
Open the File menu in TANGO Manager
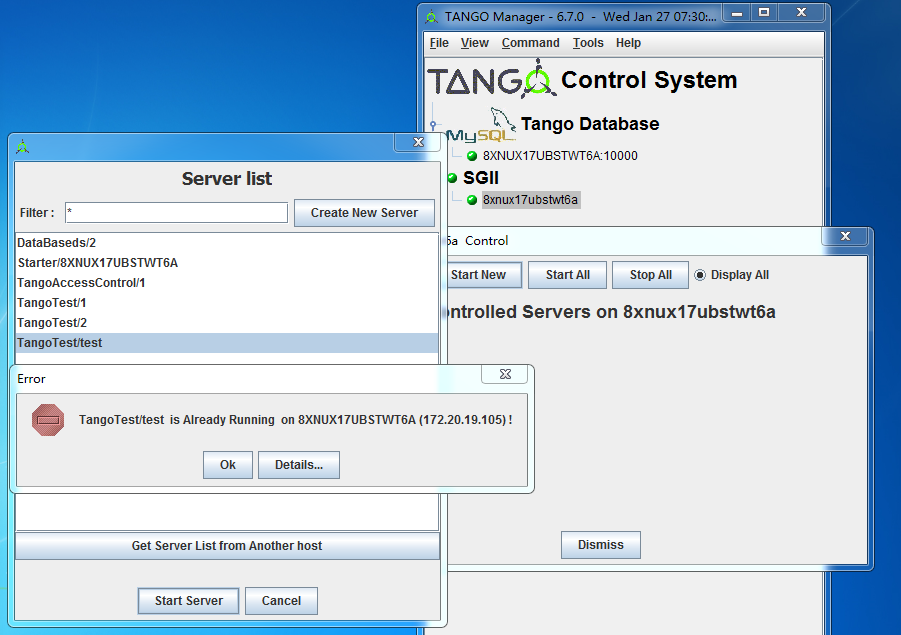439,43
